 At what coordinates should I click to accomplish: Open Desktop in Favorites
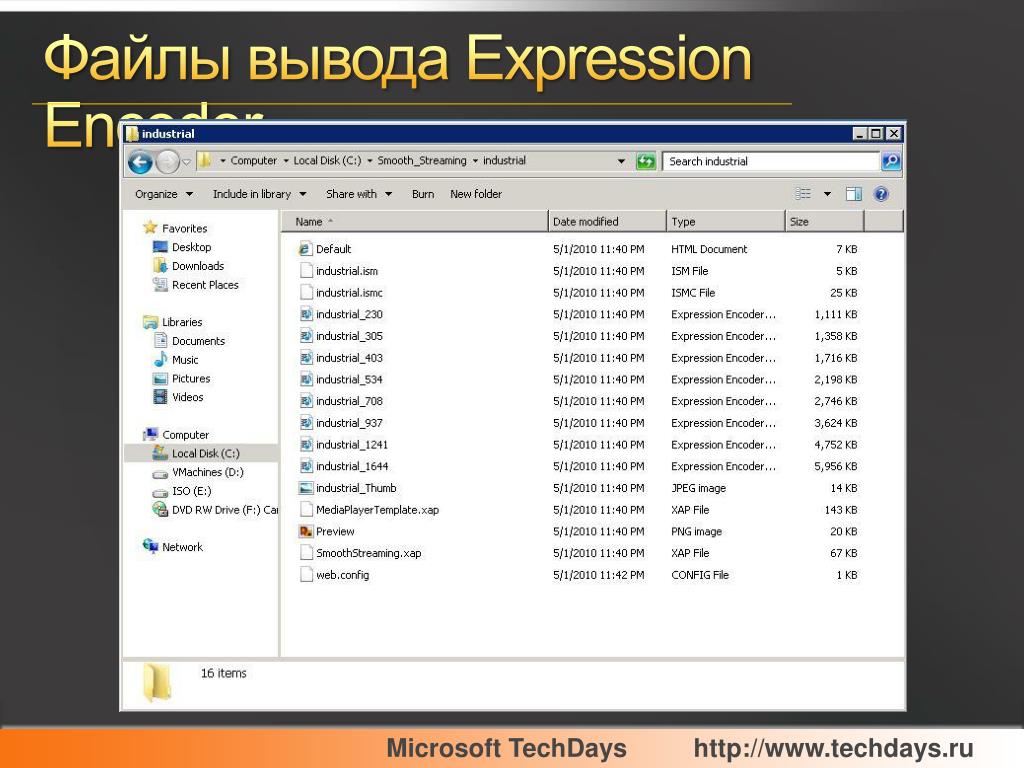(x=191, y=247)
